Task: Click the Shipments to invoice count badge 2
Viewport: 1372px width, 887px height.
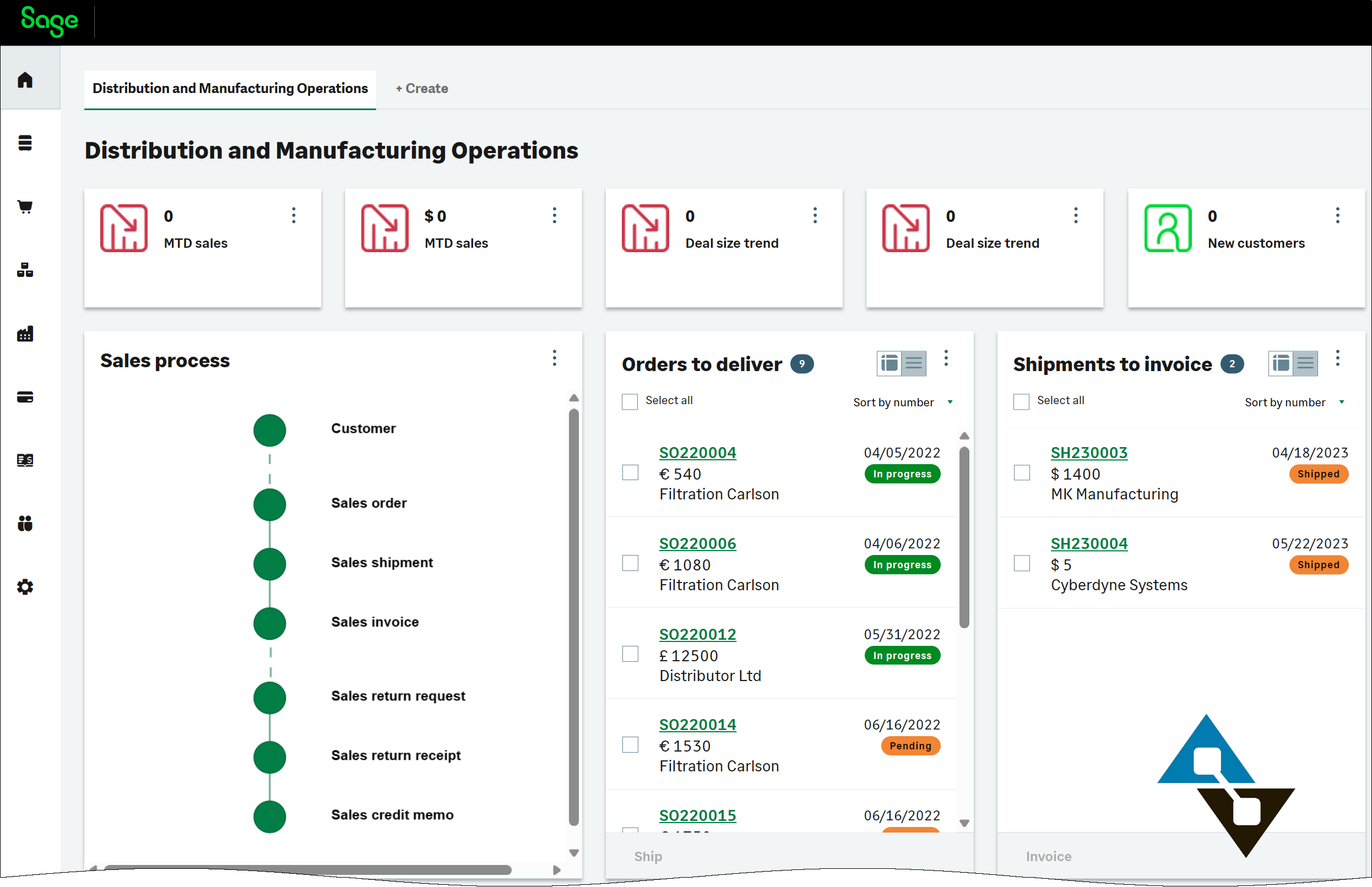Action: click(x=1232, y=364)
